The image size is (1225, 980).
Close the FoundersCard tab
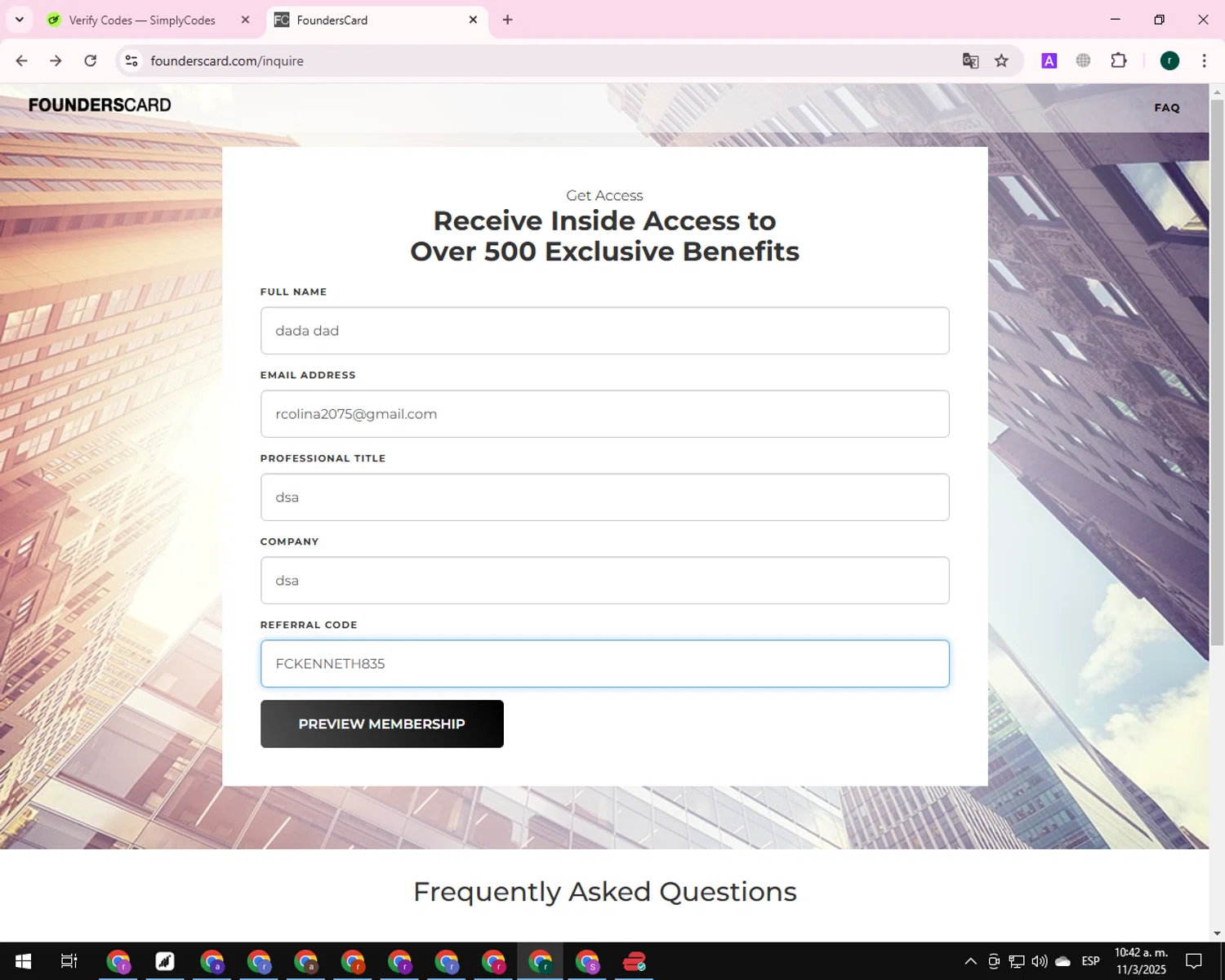click(473, 20)
